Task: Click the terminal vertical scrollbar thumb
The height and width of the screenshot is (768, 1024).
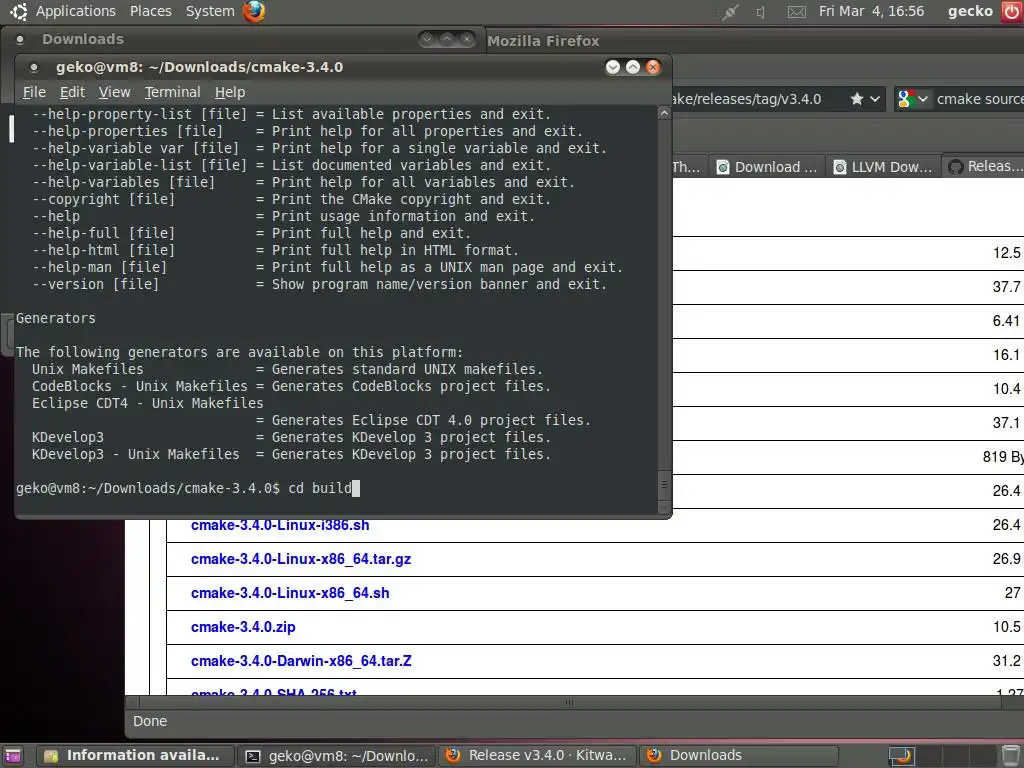Action: coord(664,485)
